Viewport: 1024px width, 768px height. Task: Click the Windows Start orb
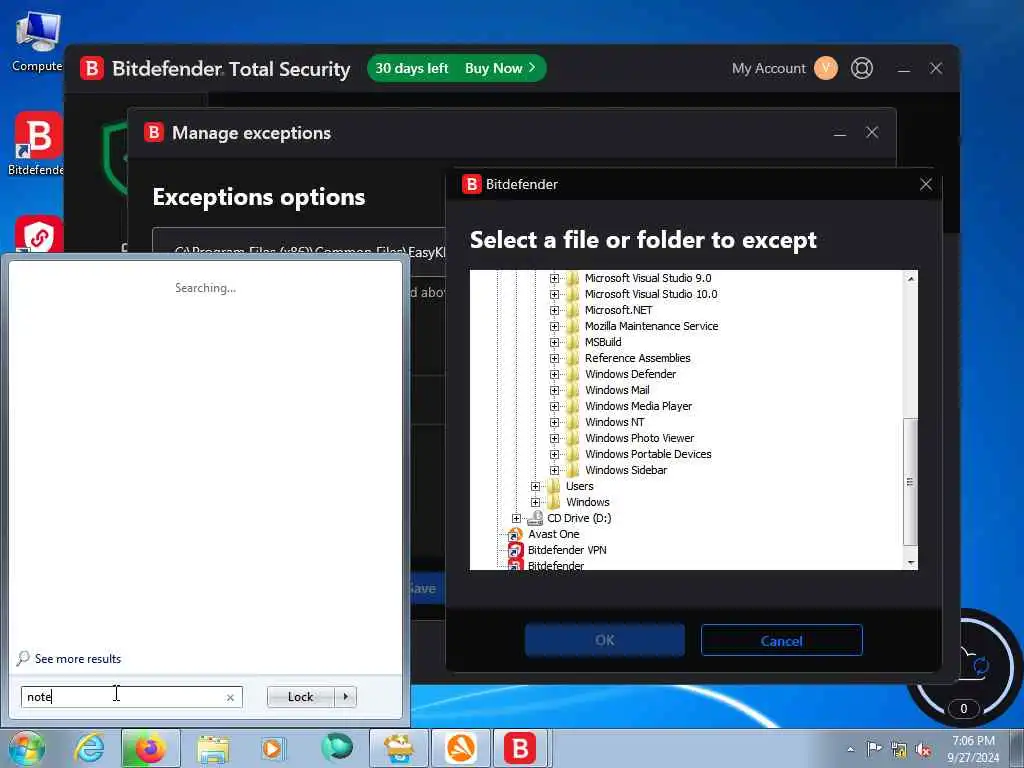pos(26,749)
